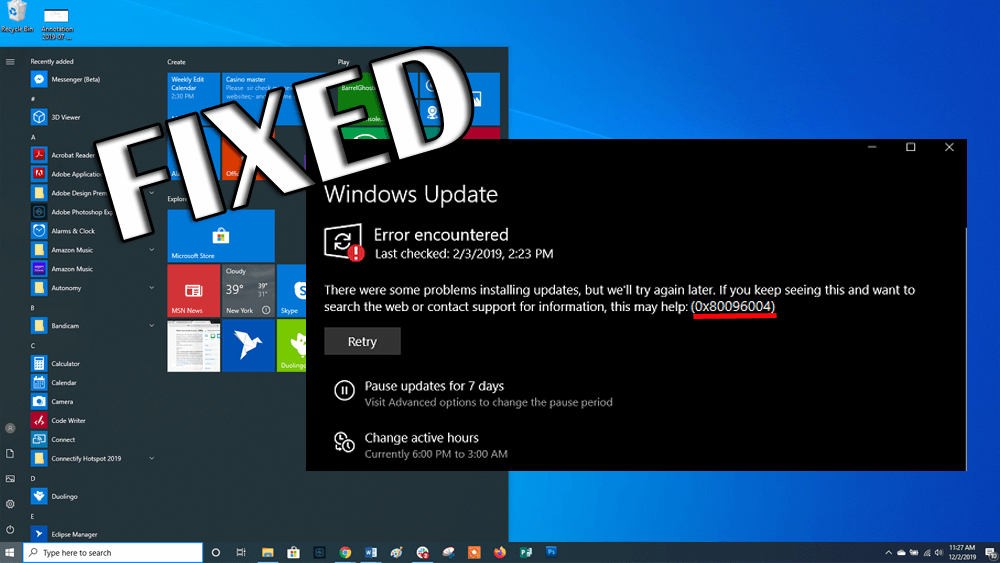Click the 'Recently added' heading
Viewport: 1000px width, 563px height.
[x=52, y=61]
